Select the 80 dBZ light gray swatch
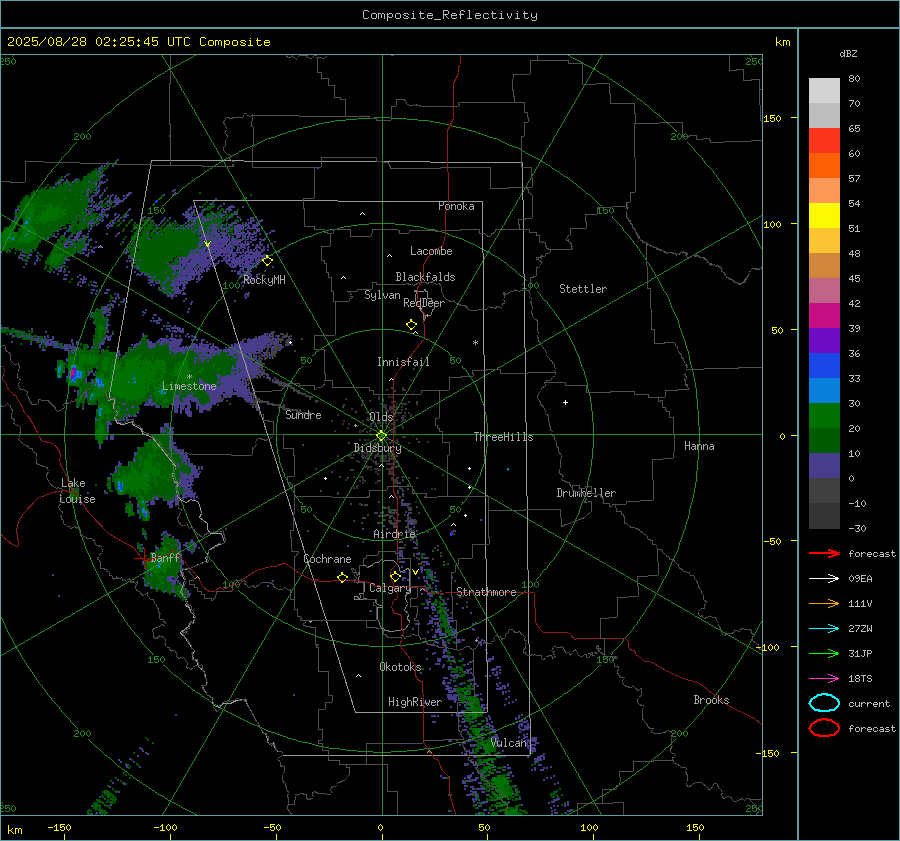The height and width of the screenshot is (841, 900). (824, 90)
